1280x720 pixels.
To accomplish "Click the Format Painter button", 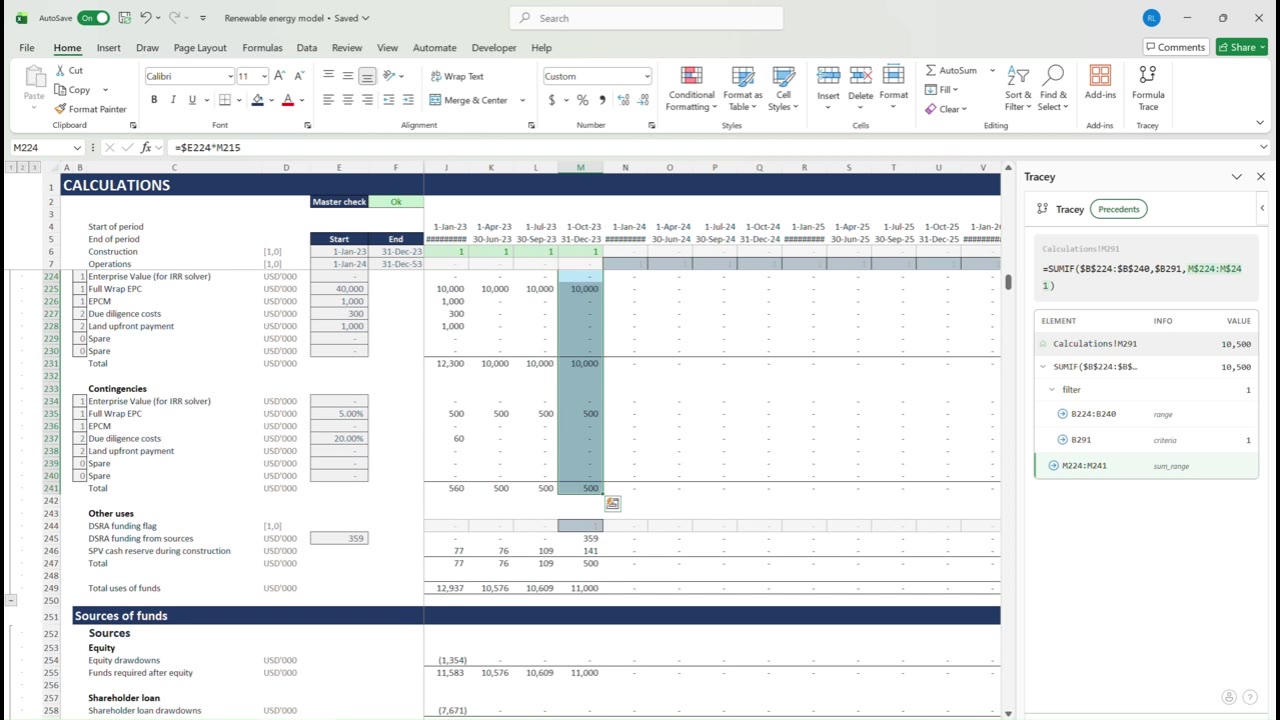I will [x=90, y=109].
